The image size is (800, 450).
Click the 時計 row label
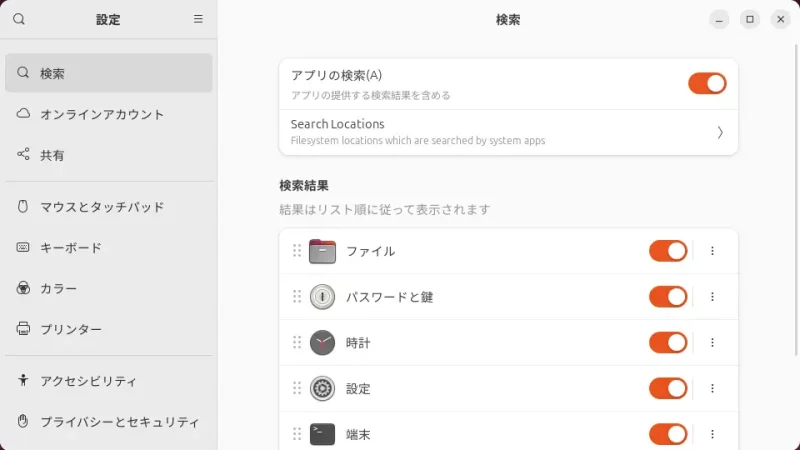point(358,343)
